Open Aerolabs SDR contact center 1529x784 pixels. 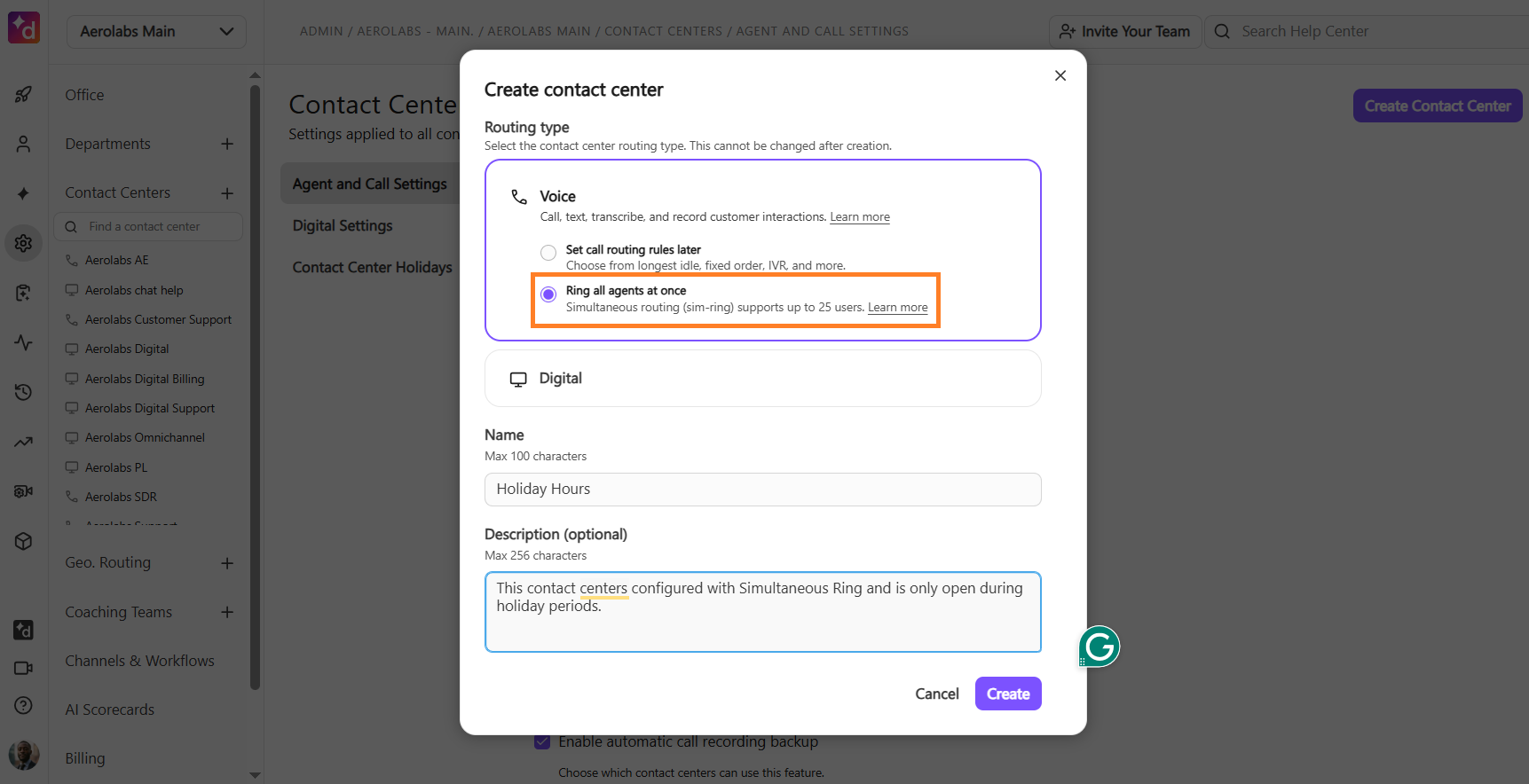[x=121, y=497]
